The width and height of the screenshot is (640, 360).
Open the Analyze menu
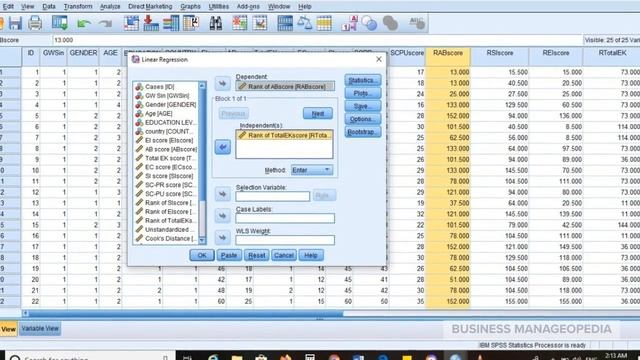110,7
